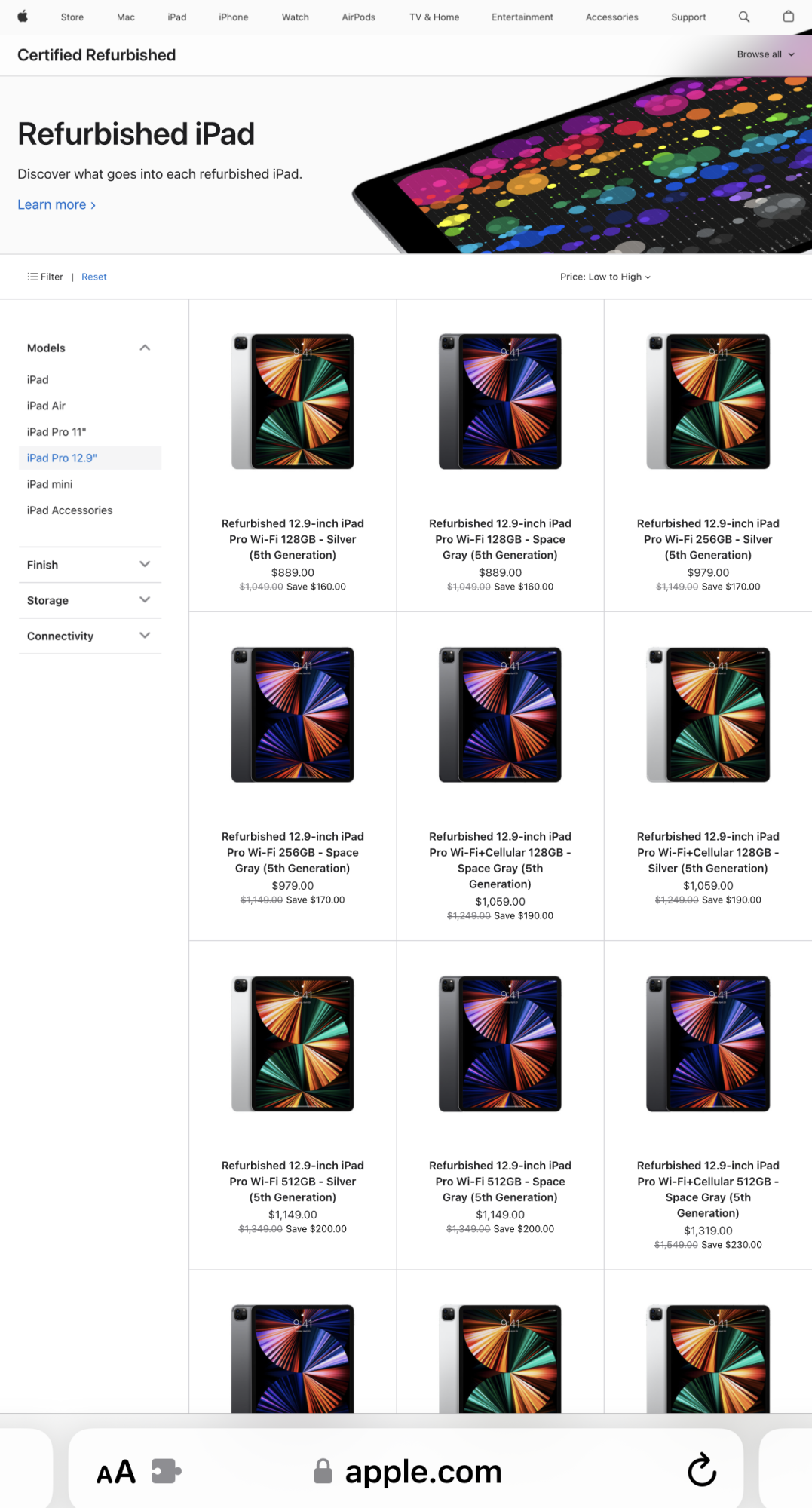Open the Mac menu

126,17
